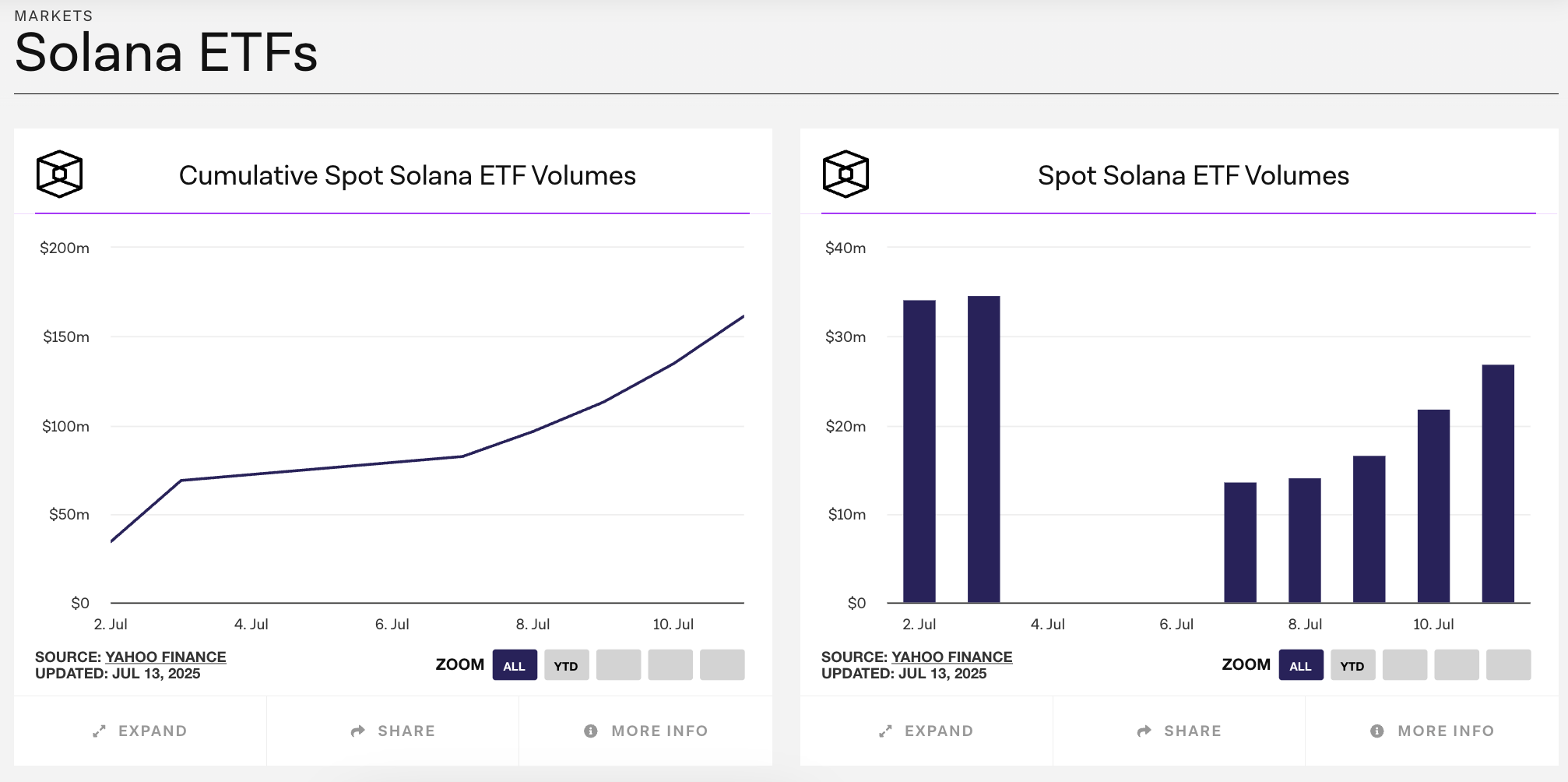1568x782 pixels.
Task: Click The Block logo on Cumulative Volumes chart
Action: [x=59, y=174]
